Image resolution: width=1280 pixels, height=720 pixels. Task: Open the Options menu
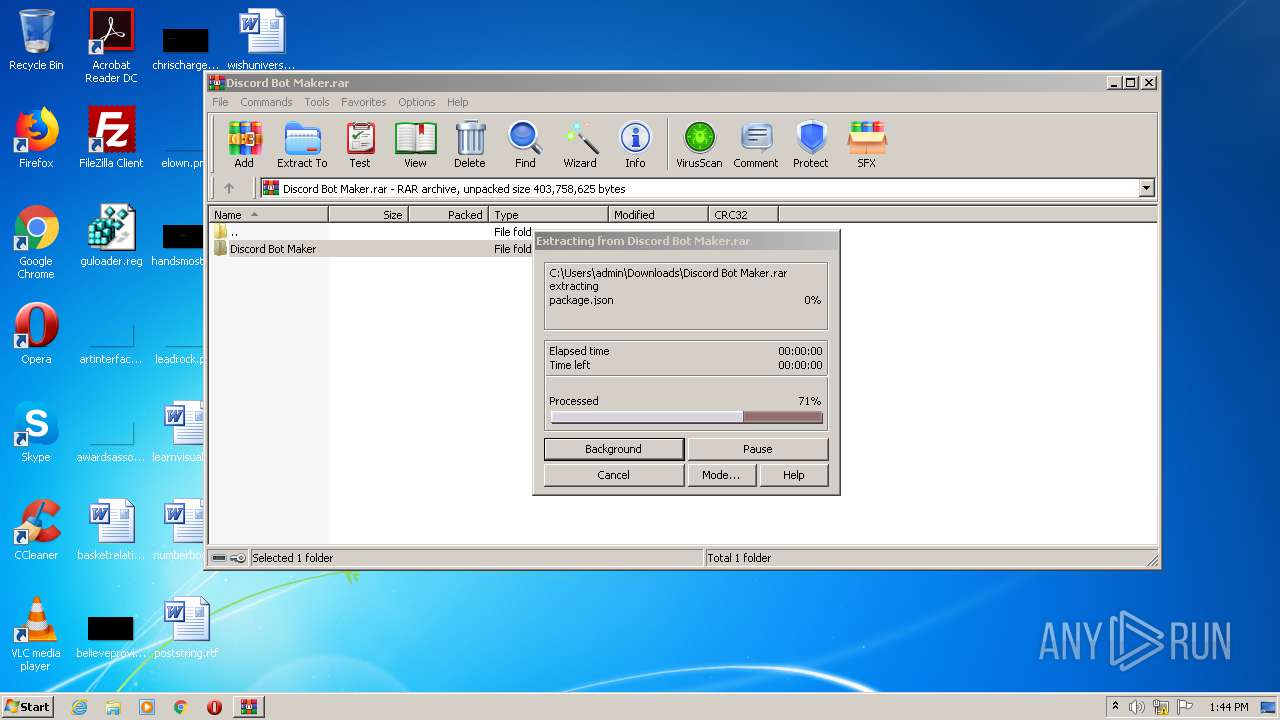pos(417,102)
